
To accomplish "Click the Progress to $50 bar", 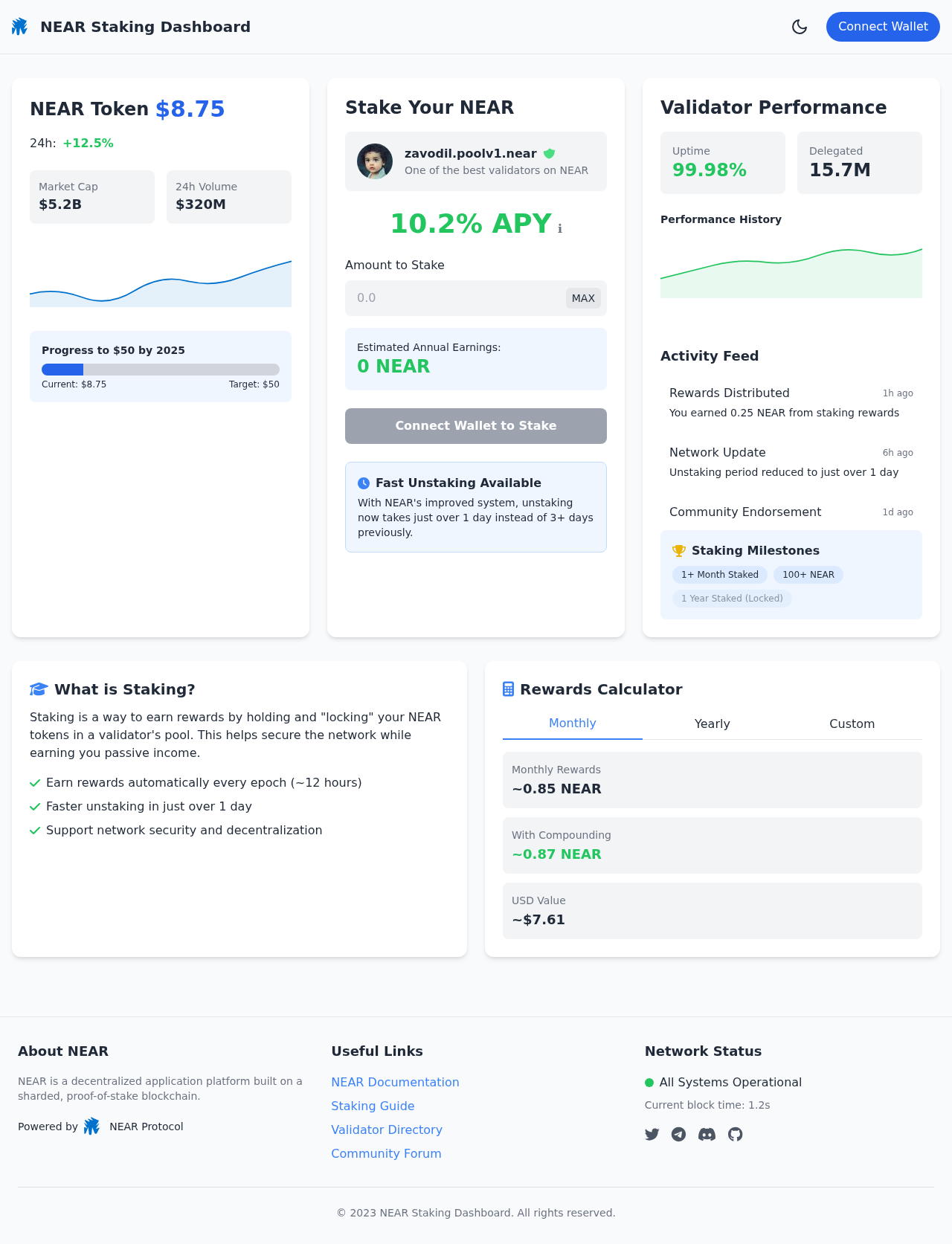I will click(161, 370).
